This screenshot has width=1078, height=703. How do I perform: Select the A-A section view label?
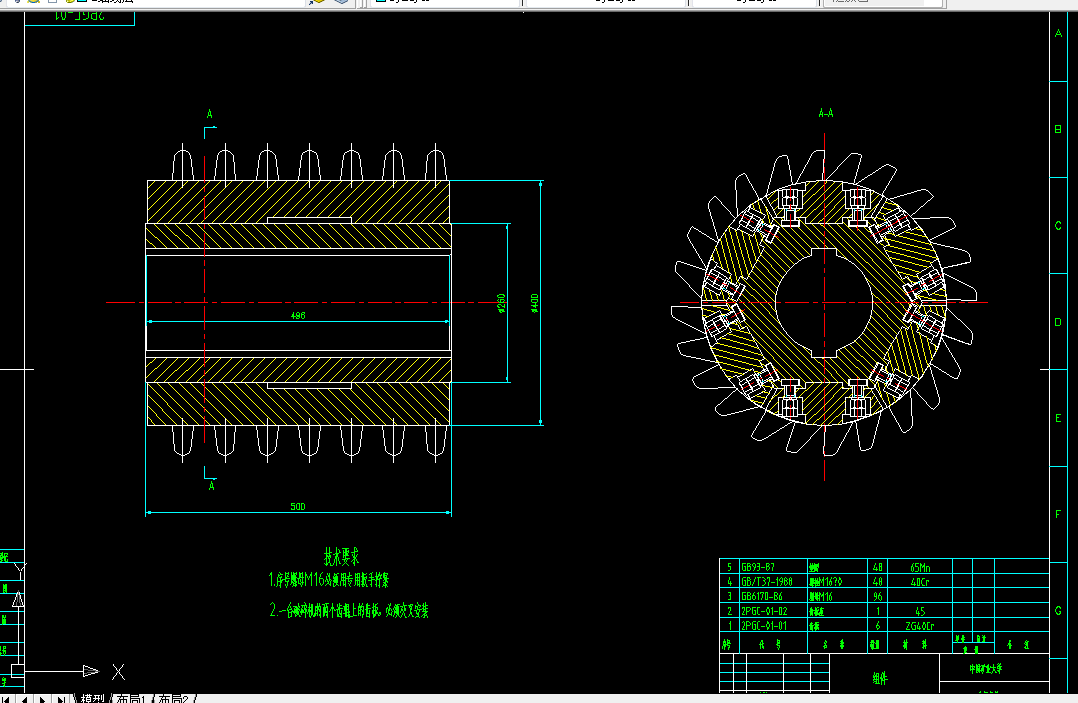(x=826, y=113)
